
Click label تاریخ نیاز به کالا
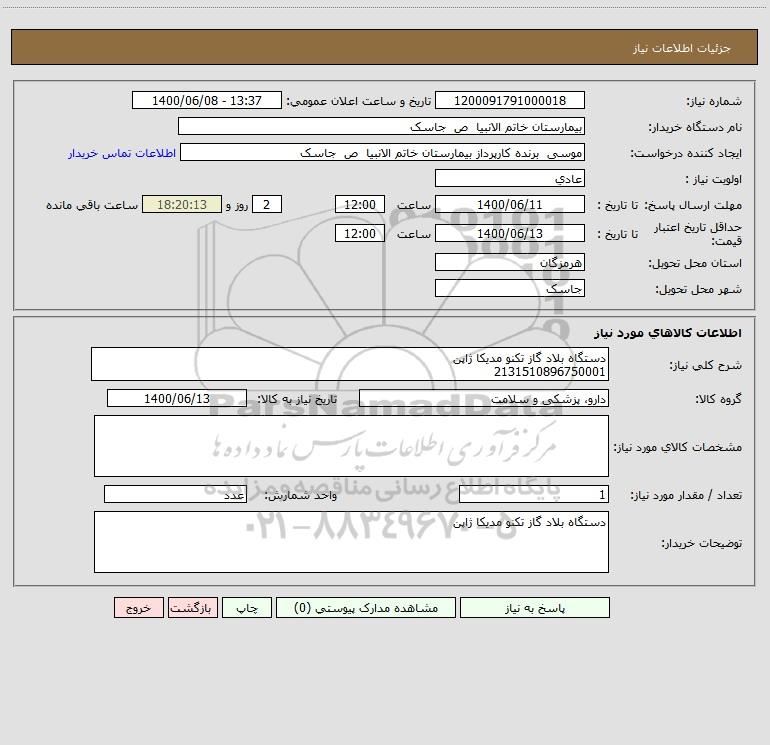(x=297, y=399)
